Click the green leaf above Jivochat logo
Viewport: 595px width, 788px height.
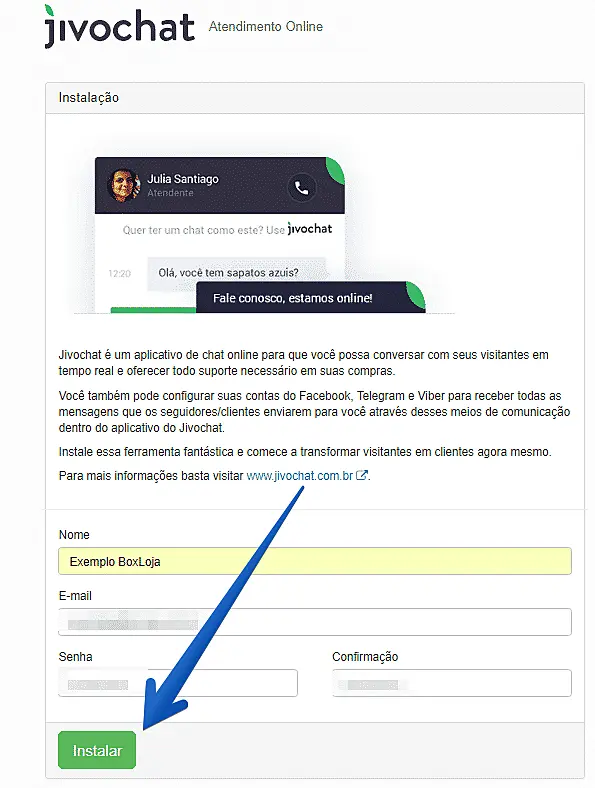click(50, 12)
